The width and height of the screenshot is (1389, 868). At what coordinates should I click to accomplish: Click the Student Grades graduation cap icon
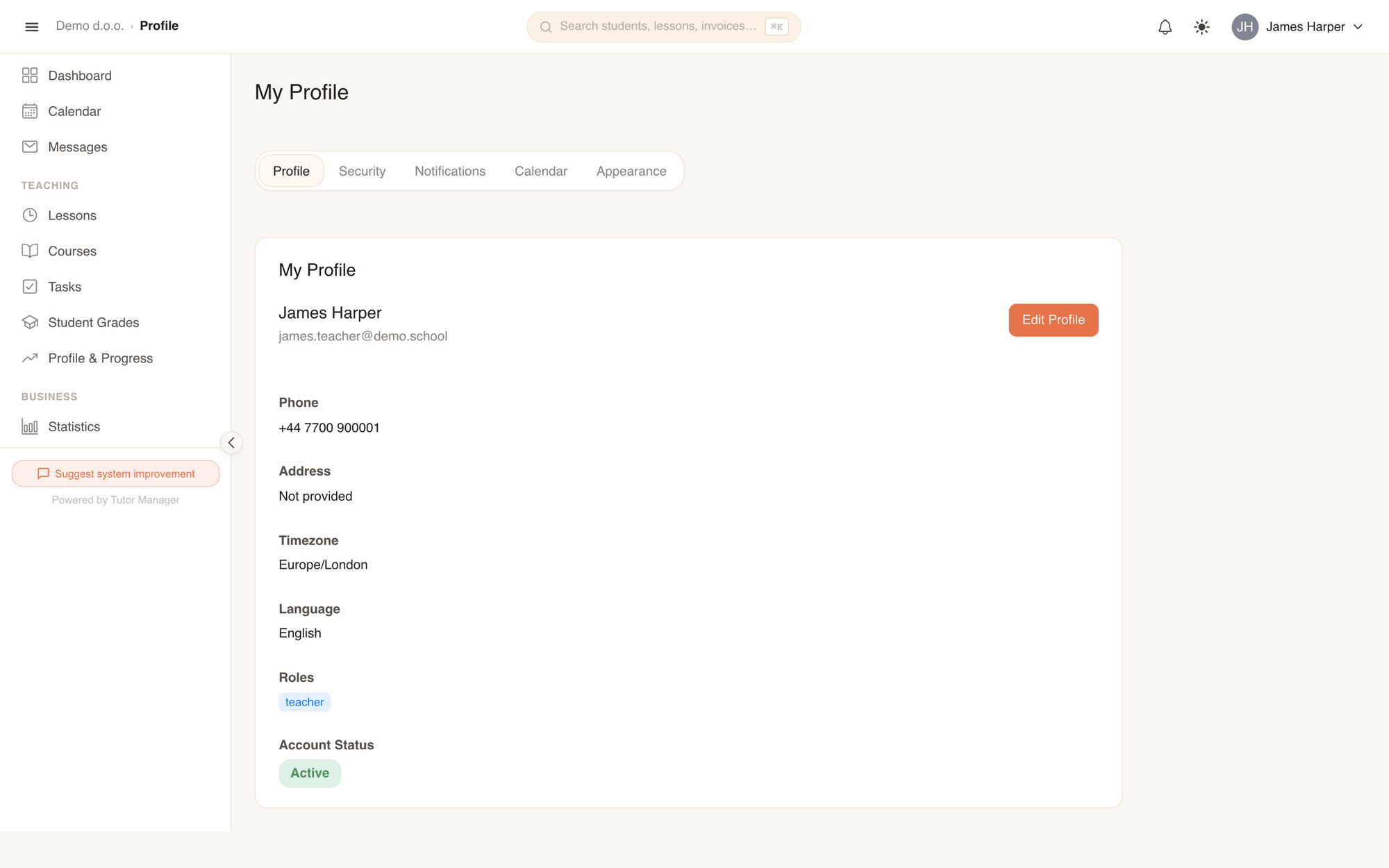click(x=30, y=322)
